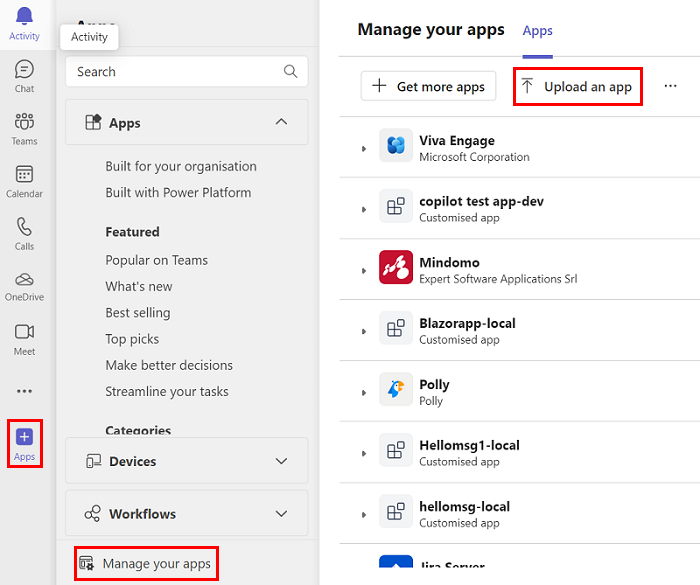This screenshot has width=700, height=585.
Task: Collapse the Apps section chevron
Action: (281, 121)
